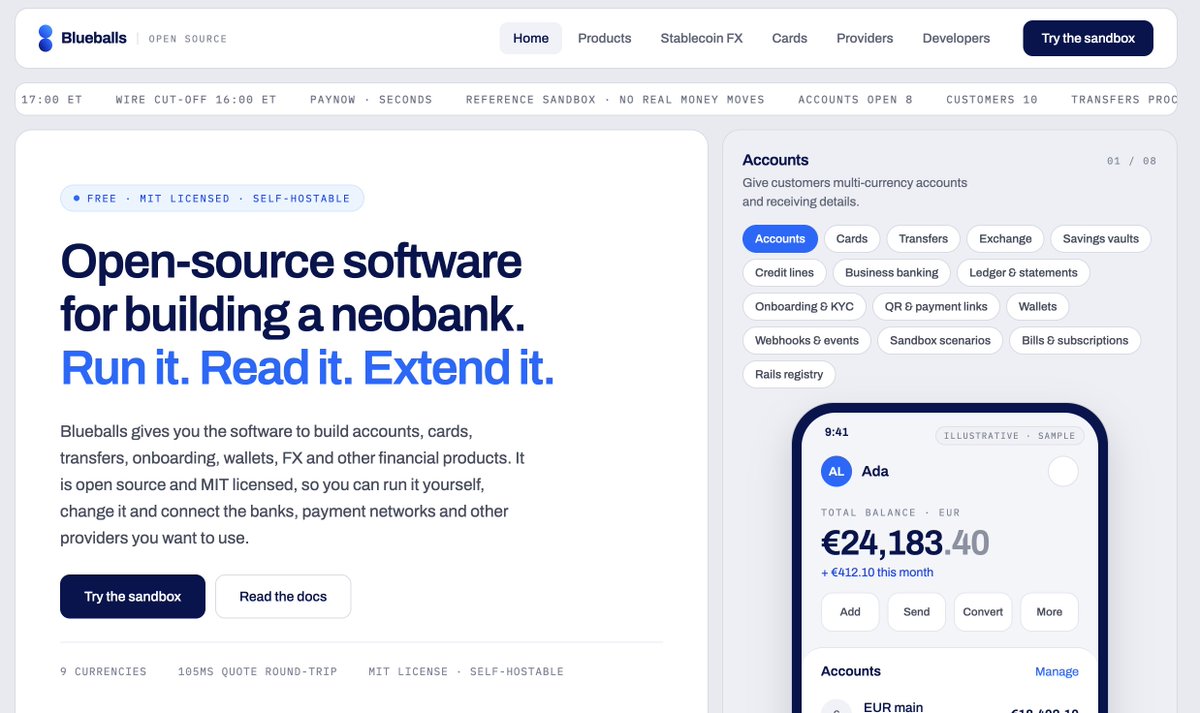Click the MIT LICENSE · SELF-HOSTABLE stat
This screenshot has width=1200, height=713.
coord(466,672)
